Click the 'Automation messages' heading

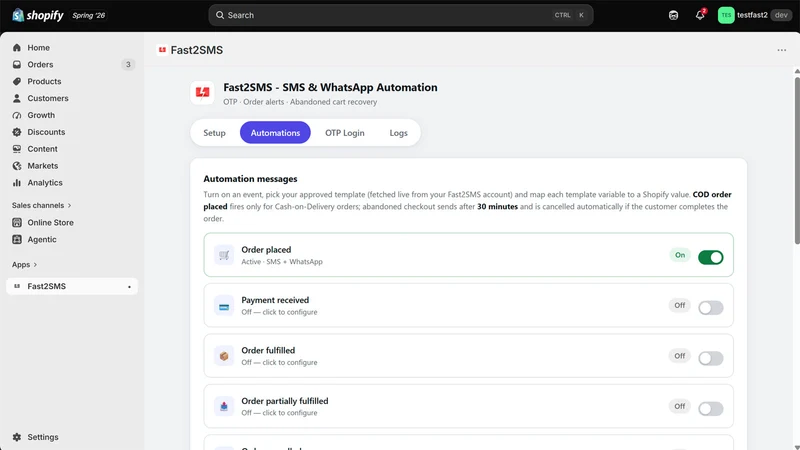click(250, 179)
